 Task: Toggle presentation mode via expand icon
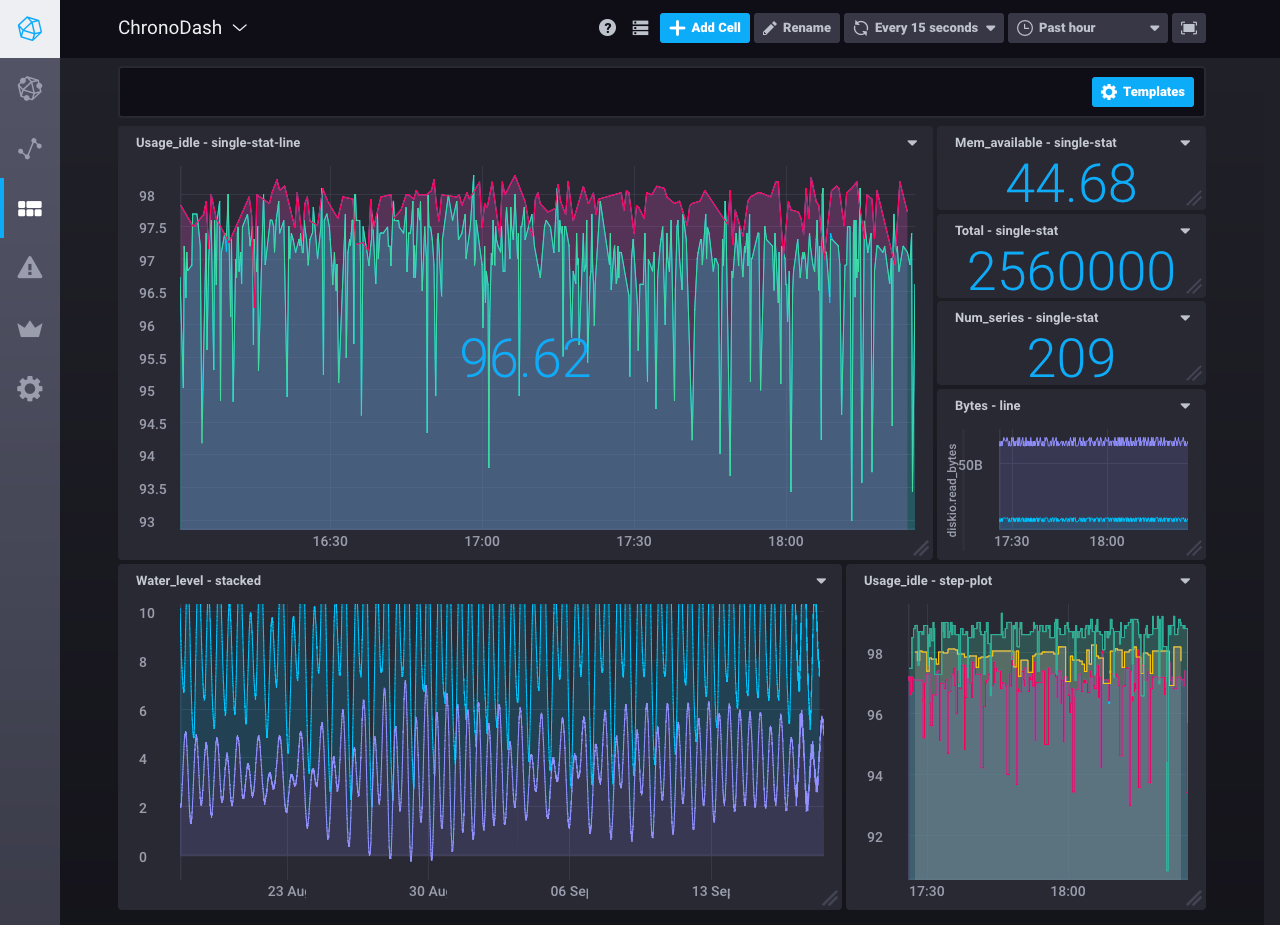pos(1189,28)
